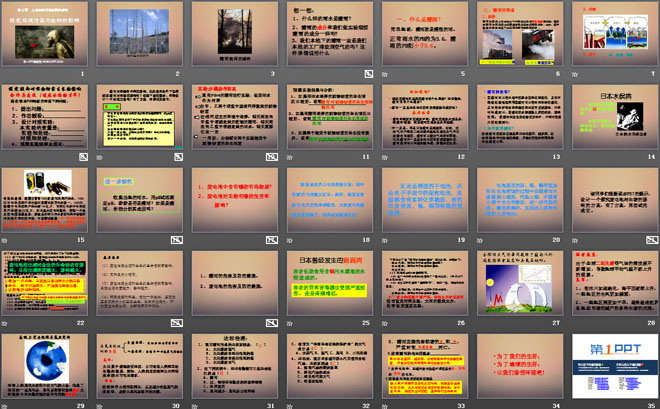
Task: Click the animation star below the slide after 20
Action: coord(575,240)
